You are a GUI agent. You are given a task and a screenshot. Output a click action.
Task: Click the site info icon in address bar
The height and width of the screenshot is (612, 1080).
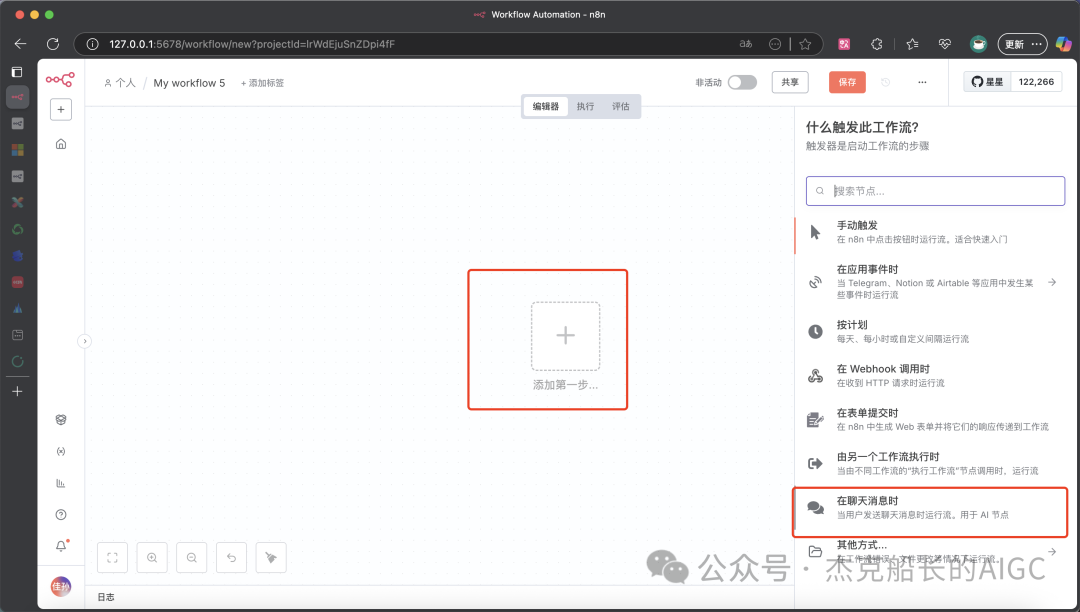coord(92,44)
